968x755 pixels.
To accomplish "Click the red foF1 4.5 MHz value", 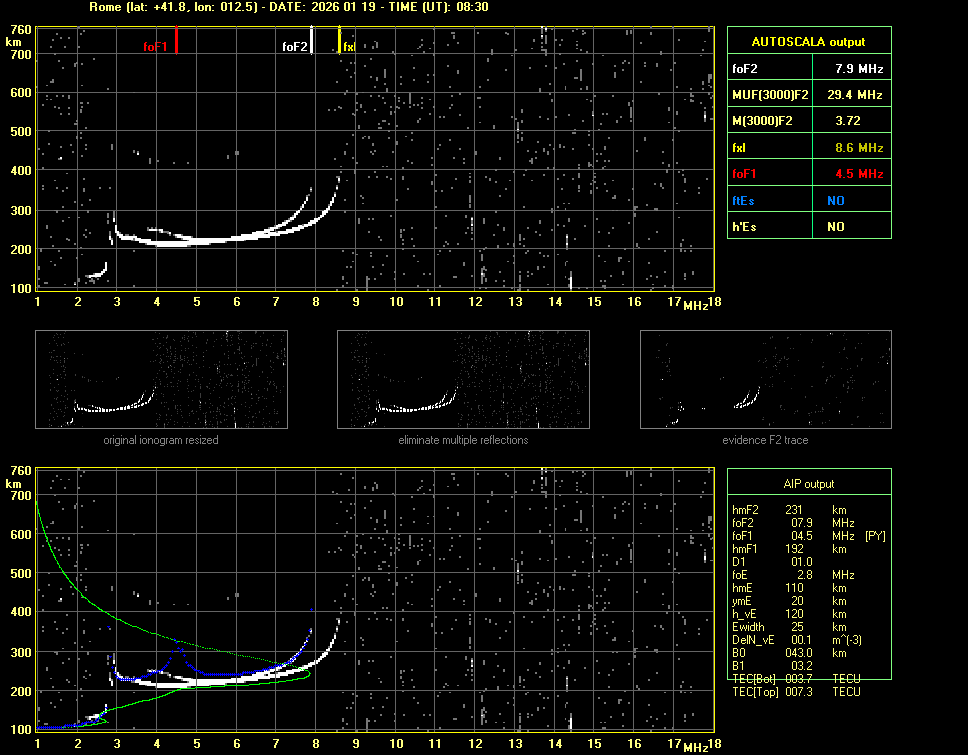I will 859,173.
